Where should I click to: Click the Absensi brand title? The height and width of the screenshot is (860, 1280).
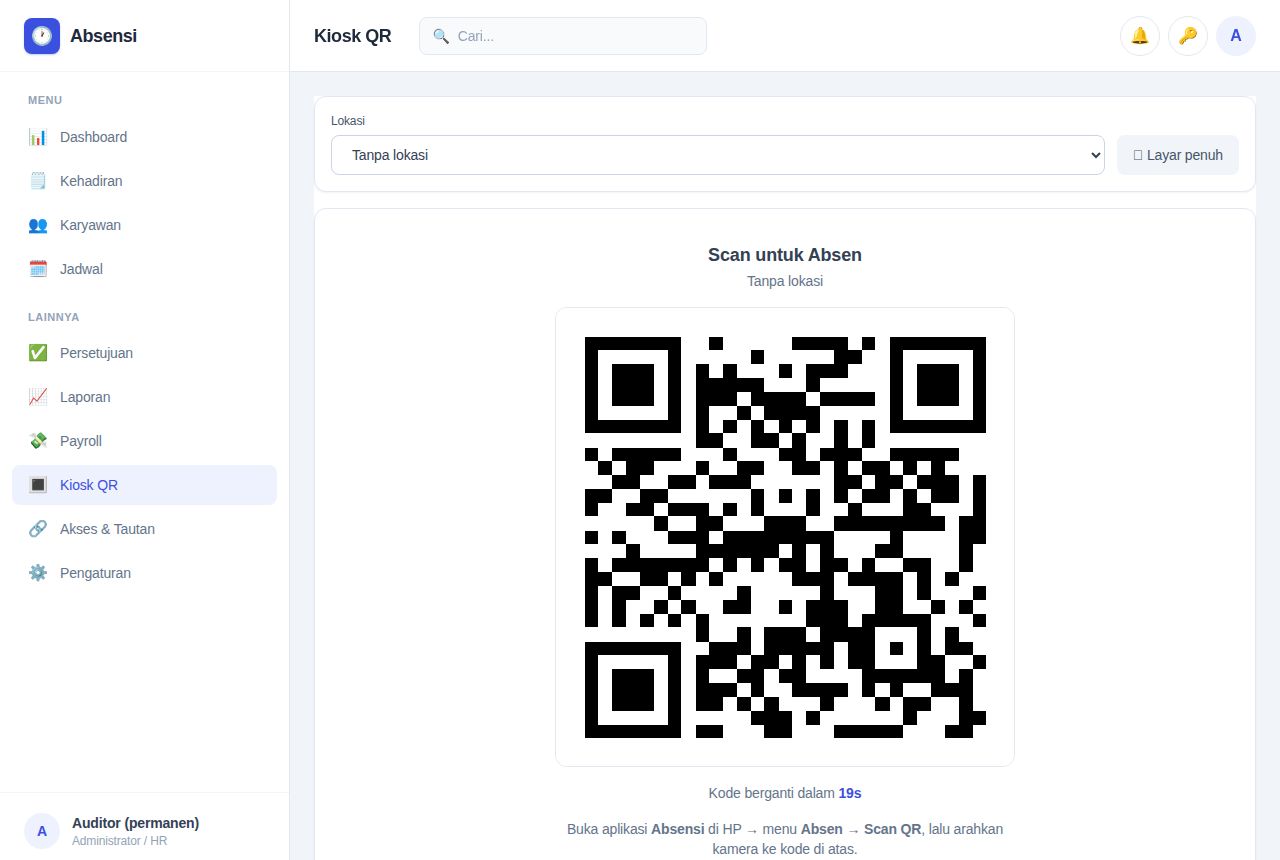[103, 36]
